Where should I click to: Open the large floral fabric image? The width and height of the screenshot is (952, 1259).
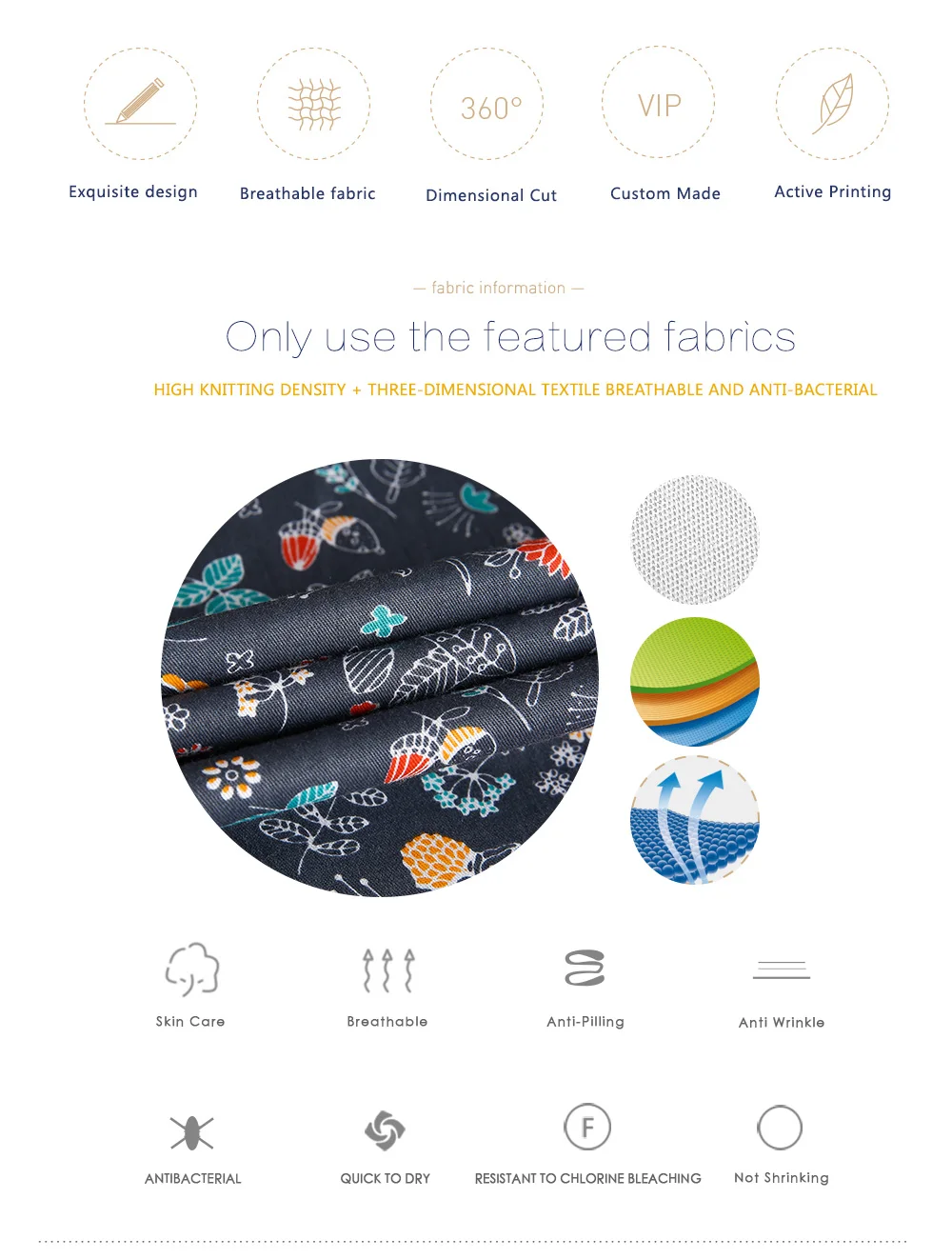coord(380,678)
